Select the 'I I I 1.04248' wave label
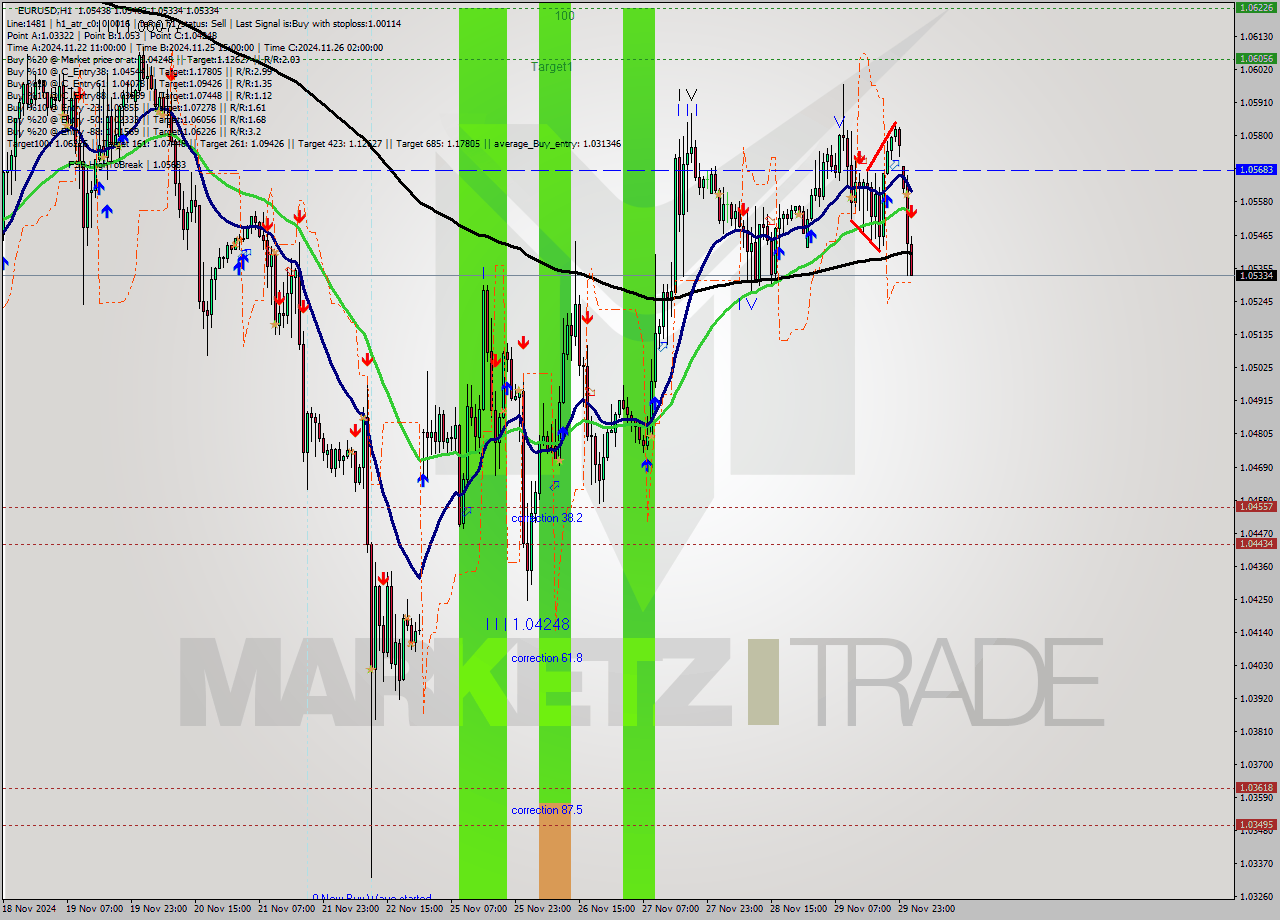The width and height of the screenshot is (1280, 920). (x=528, y=624)
